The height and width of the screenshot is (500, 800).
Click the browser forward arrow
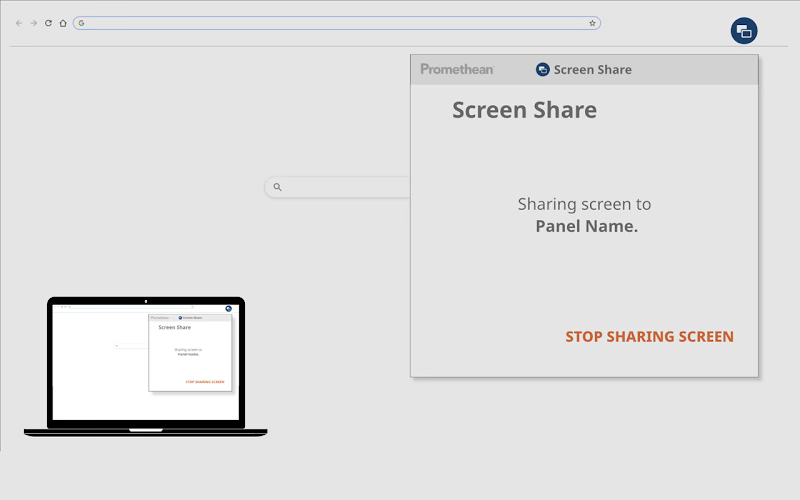coord(33,23)
